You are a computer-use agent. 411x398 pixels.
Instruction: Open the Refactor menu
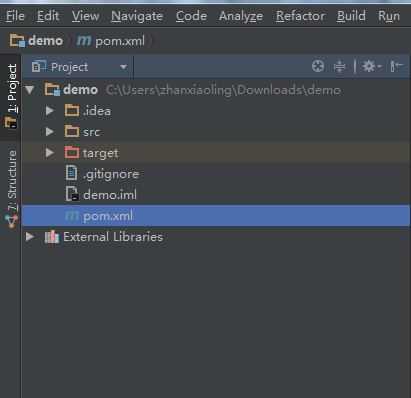click(300, 16)
